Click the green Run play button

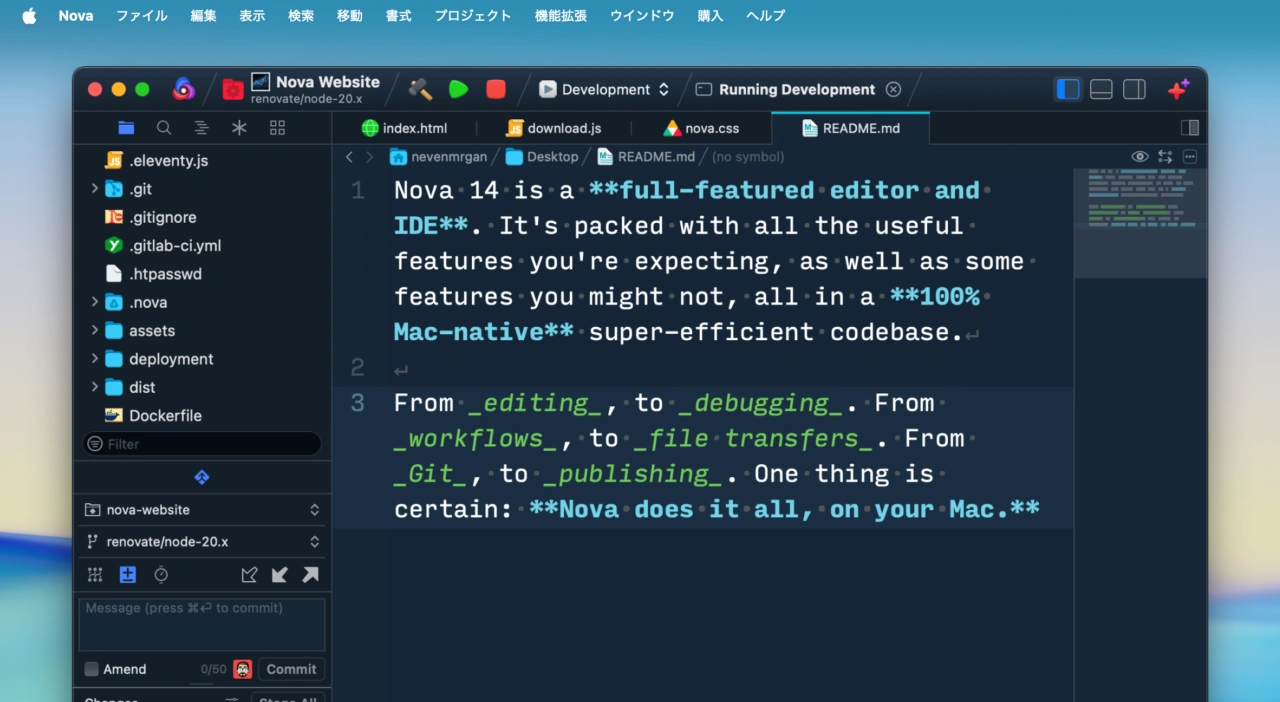point(459,89)
